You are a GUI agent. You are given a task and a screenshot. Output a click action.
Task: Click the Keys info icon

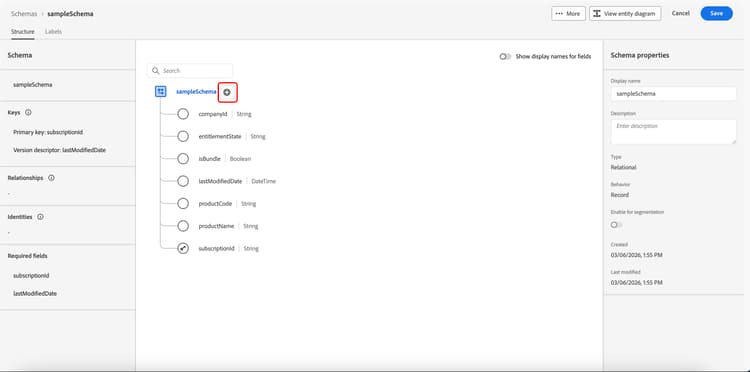point(28,112)
